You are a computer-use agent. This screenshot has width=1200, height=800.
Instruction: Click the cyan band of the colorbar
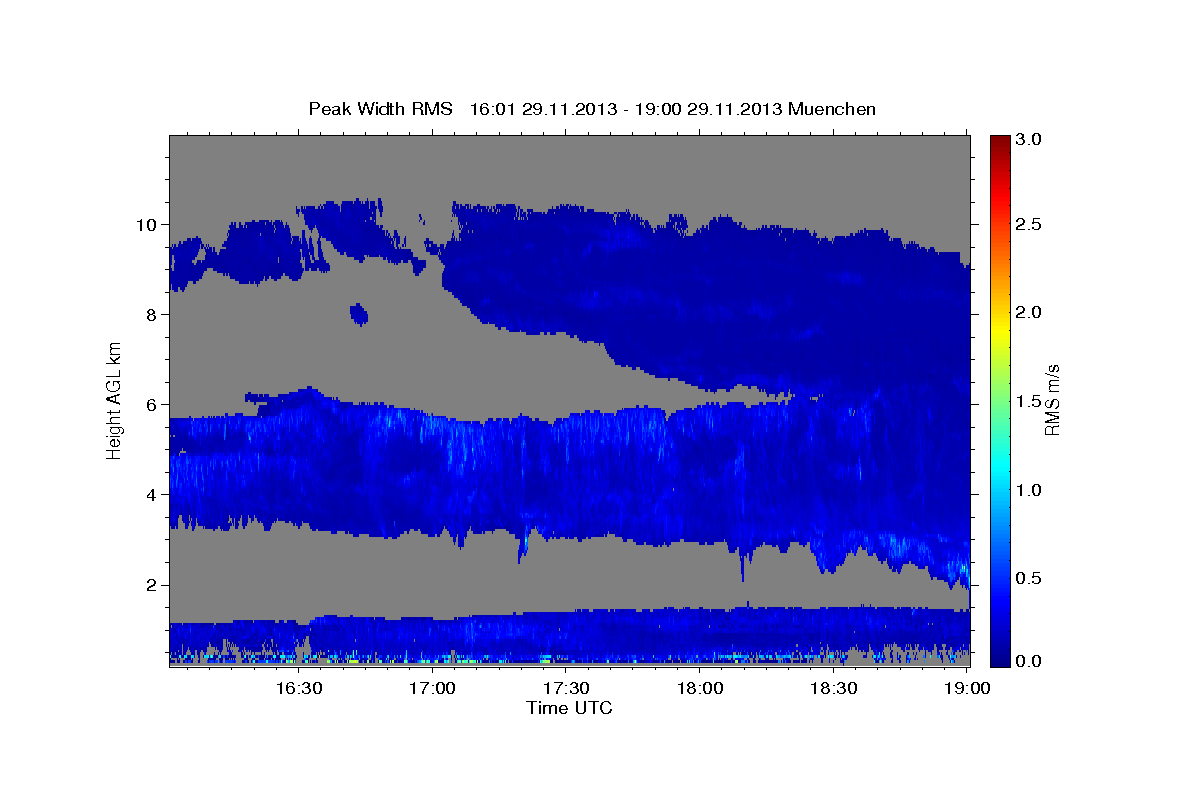999,465
